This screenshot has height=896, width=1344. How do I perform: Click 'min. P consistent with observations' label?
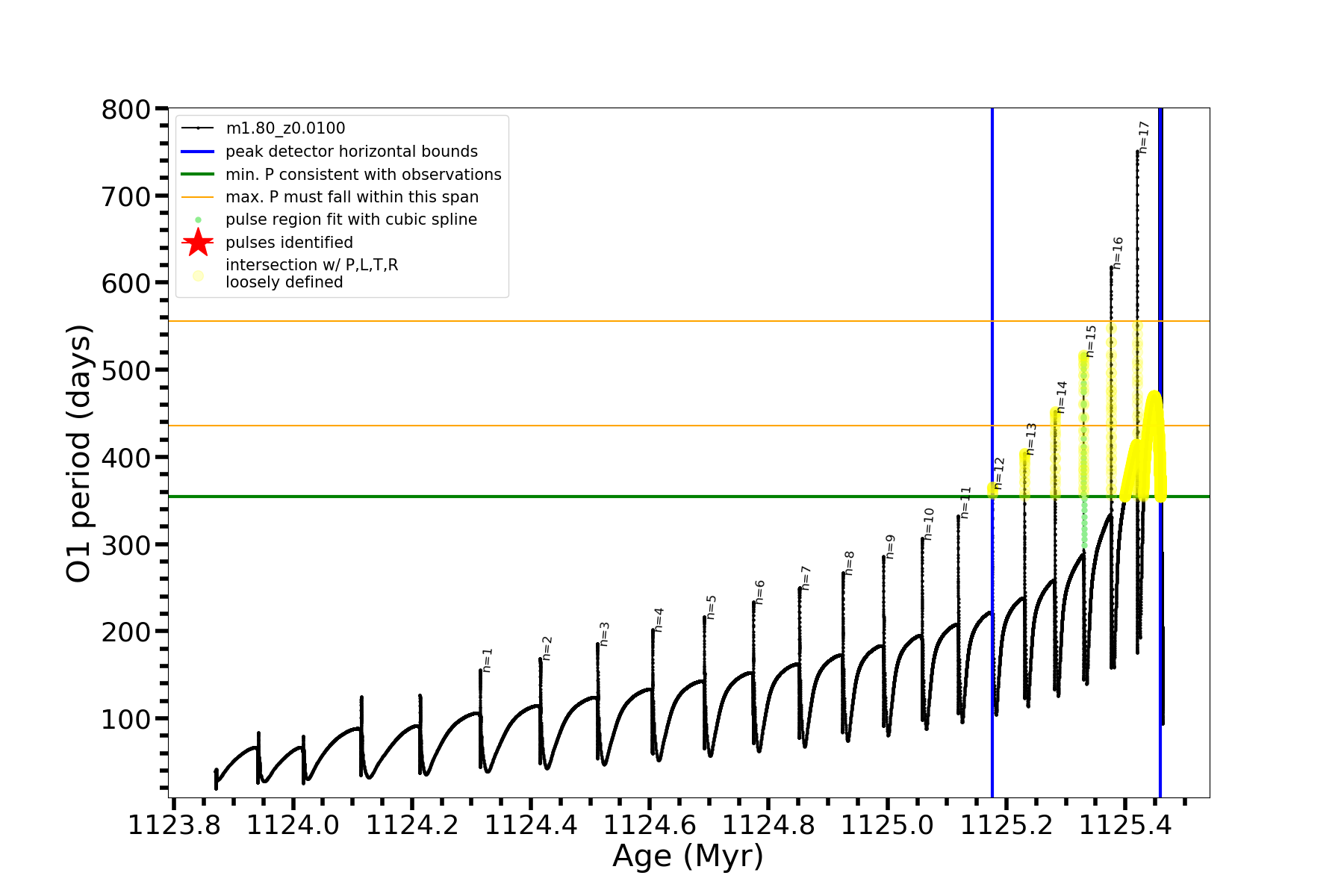coord(364,175)
